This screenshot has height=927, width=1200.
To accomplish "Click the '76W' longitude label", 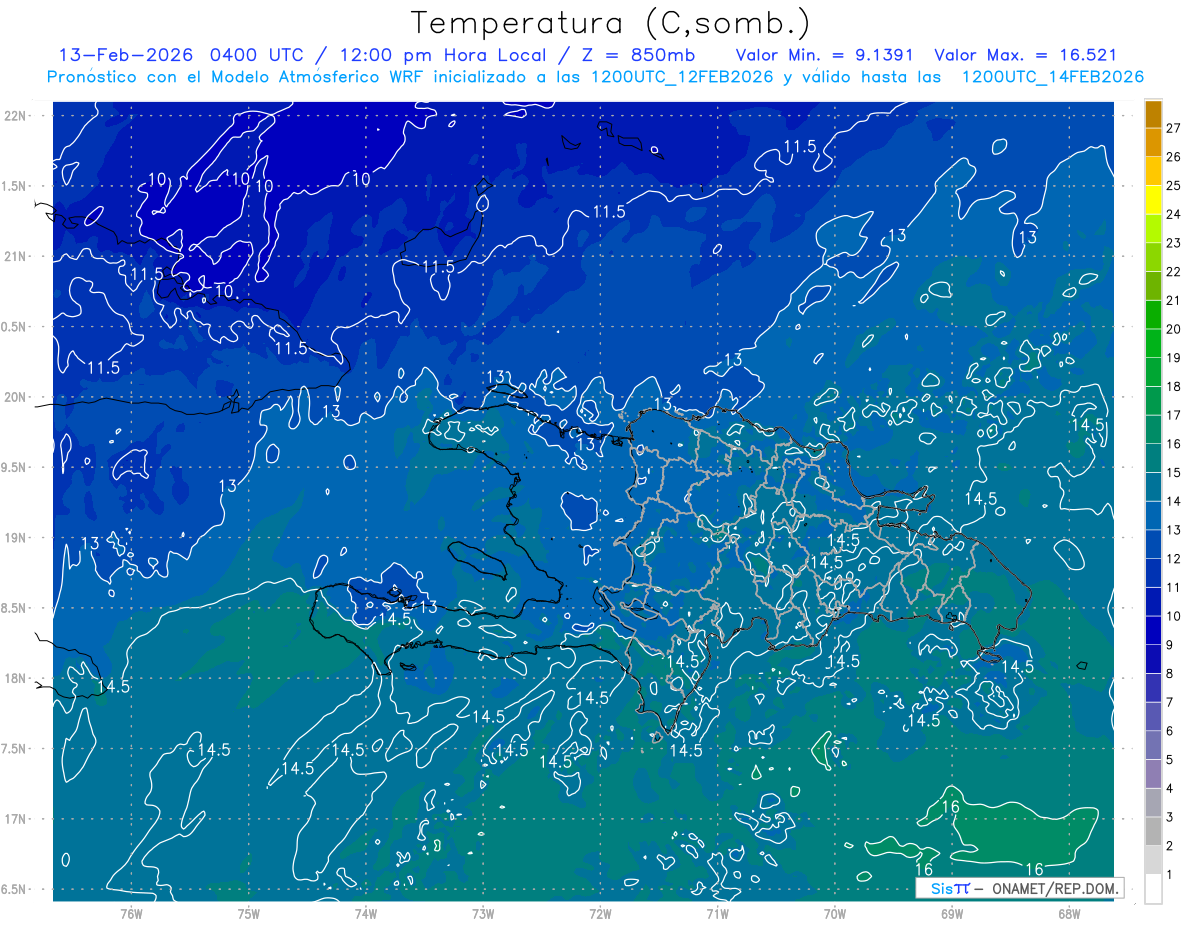I will pos(131,913).
